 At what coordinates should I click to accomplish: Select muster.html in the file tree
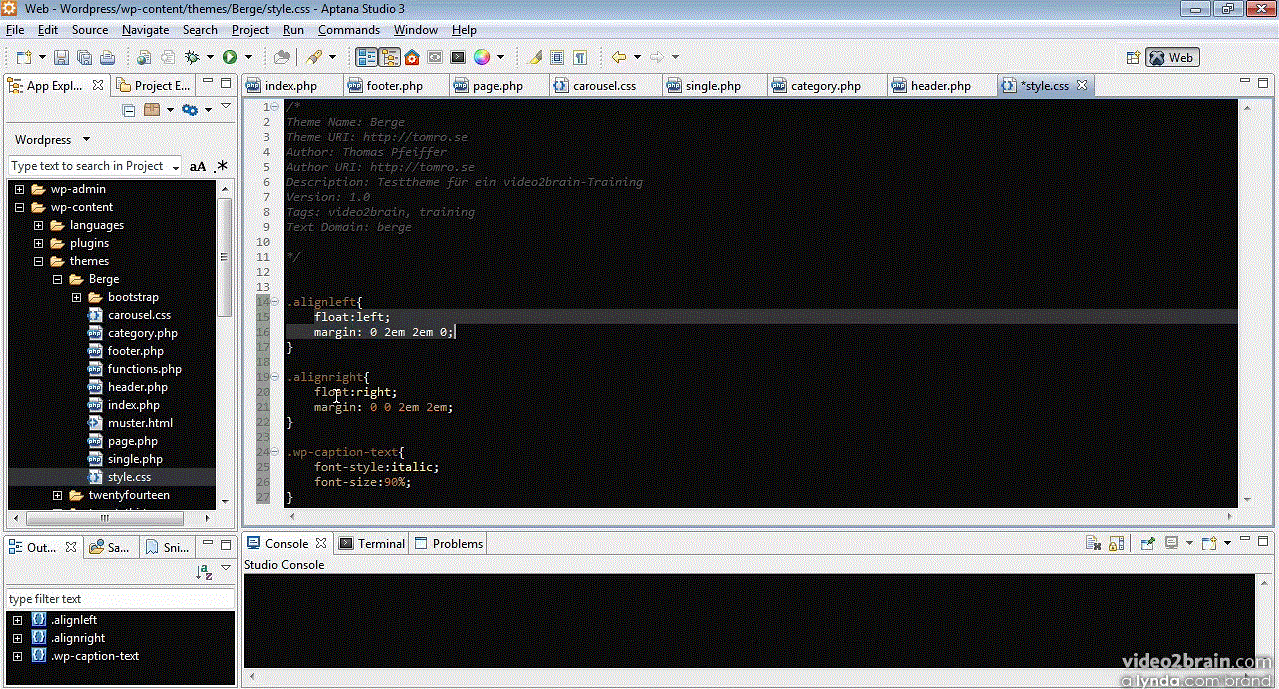140,423
